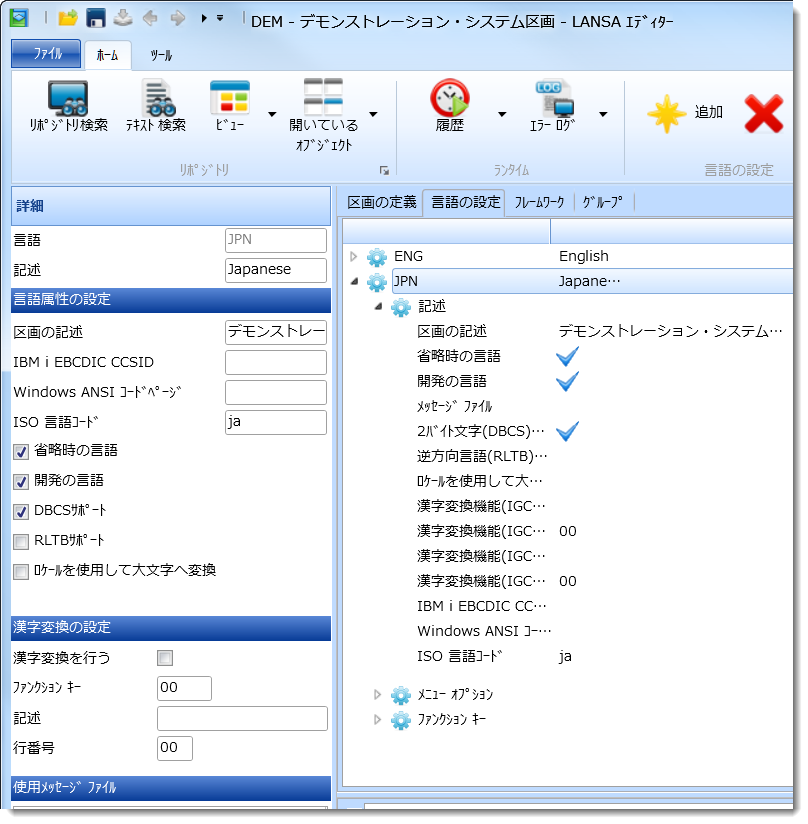Expand the ファンクション キー tree node
808x824 pixels.
click(378, 719)
